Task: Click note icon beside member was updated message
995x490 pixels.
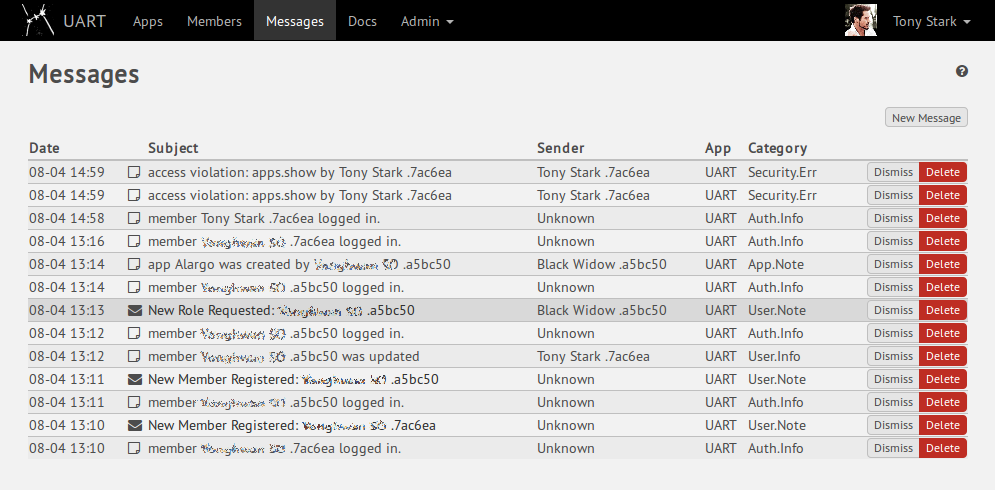Action: point(135,356)
